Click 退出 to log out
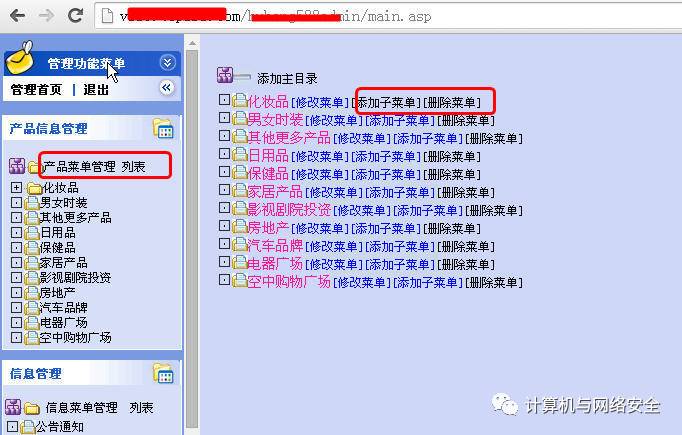The width and height of the screenshot is (682, 435). (96, 90)
